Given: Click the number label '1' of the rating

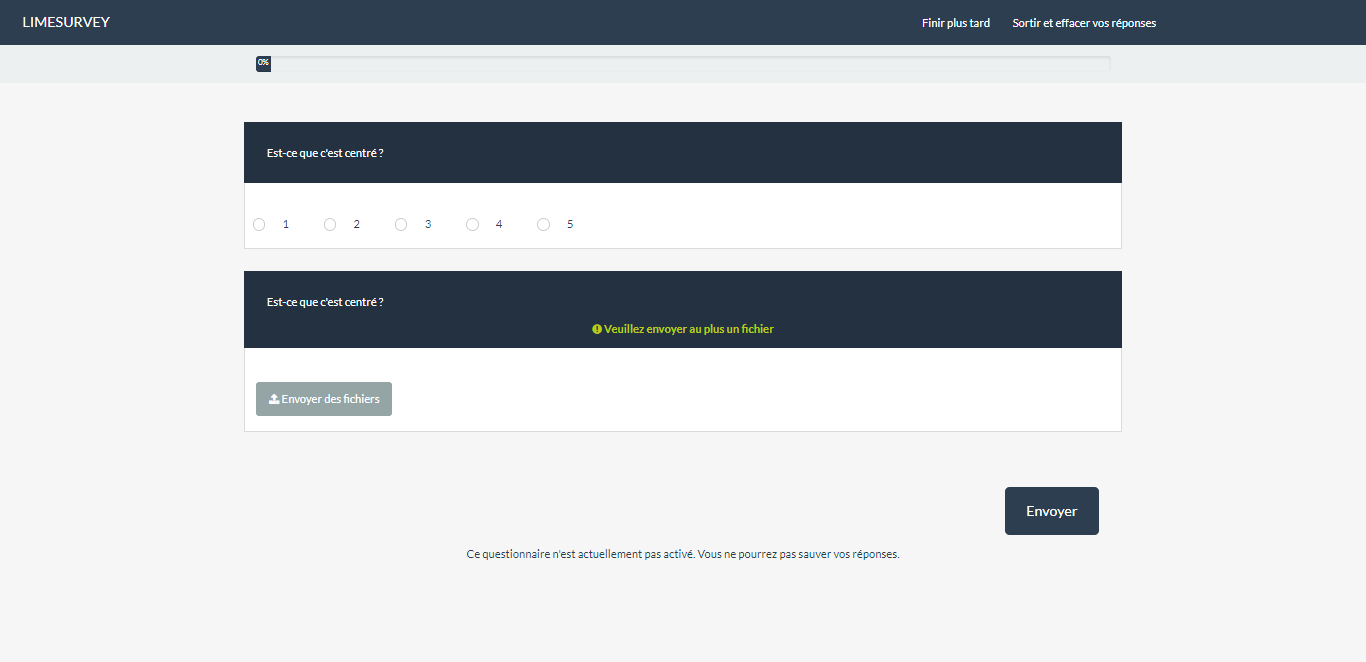Looking at the screenshot, I should coord(286,225).
